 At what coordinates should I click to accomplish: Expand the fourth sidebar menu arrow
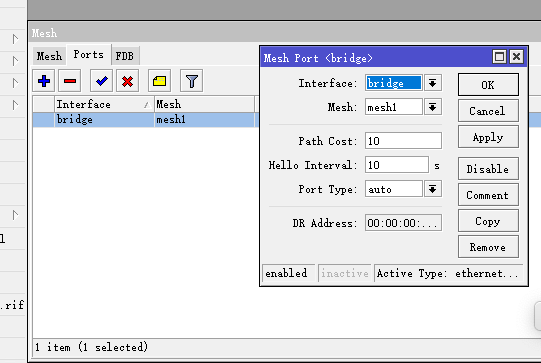coord(15,105)
